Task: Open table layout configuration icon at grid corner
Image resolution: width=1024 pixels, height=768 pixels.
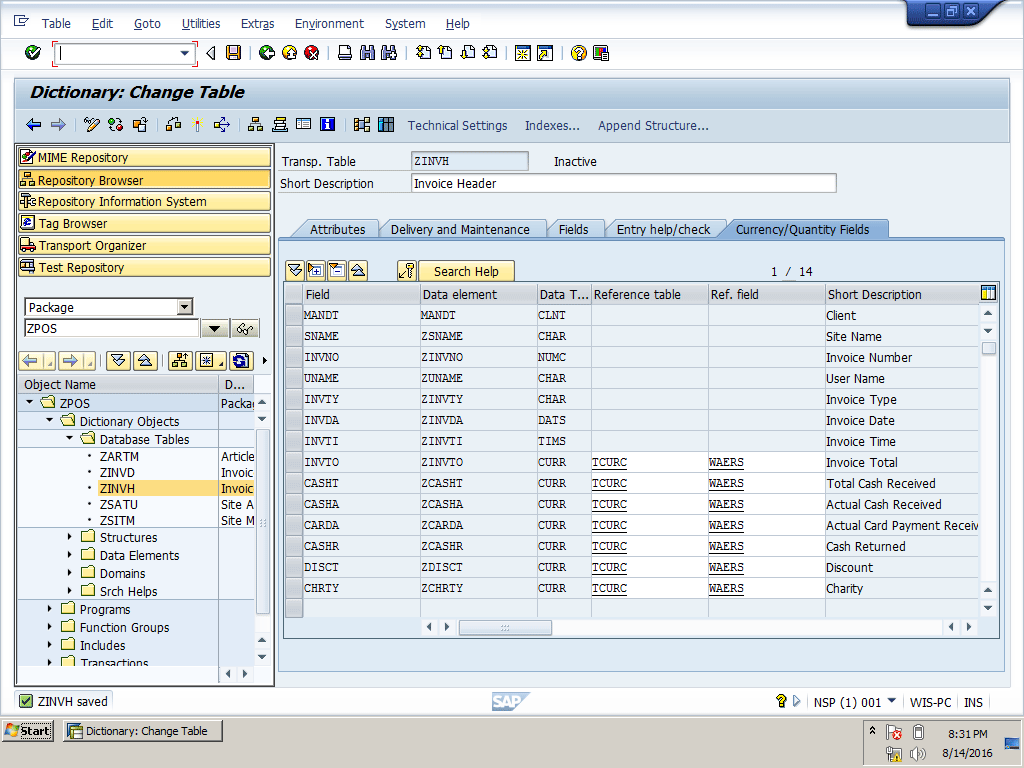Action: (988, 293)
